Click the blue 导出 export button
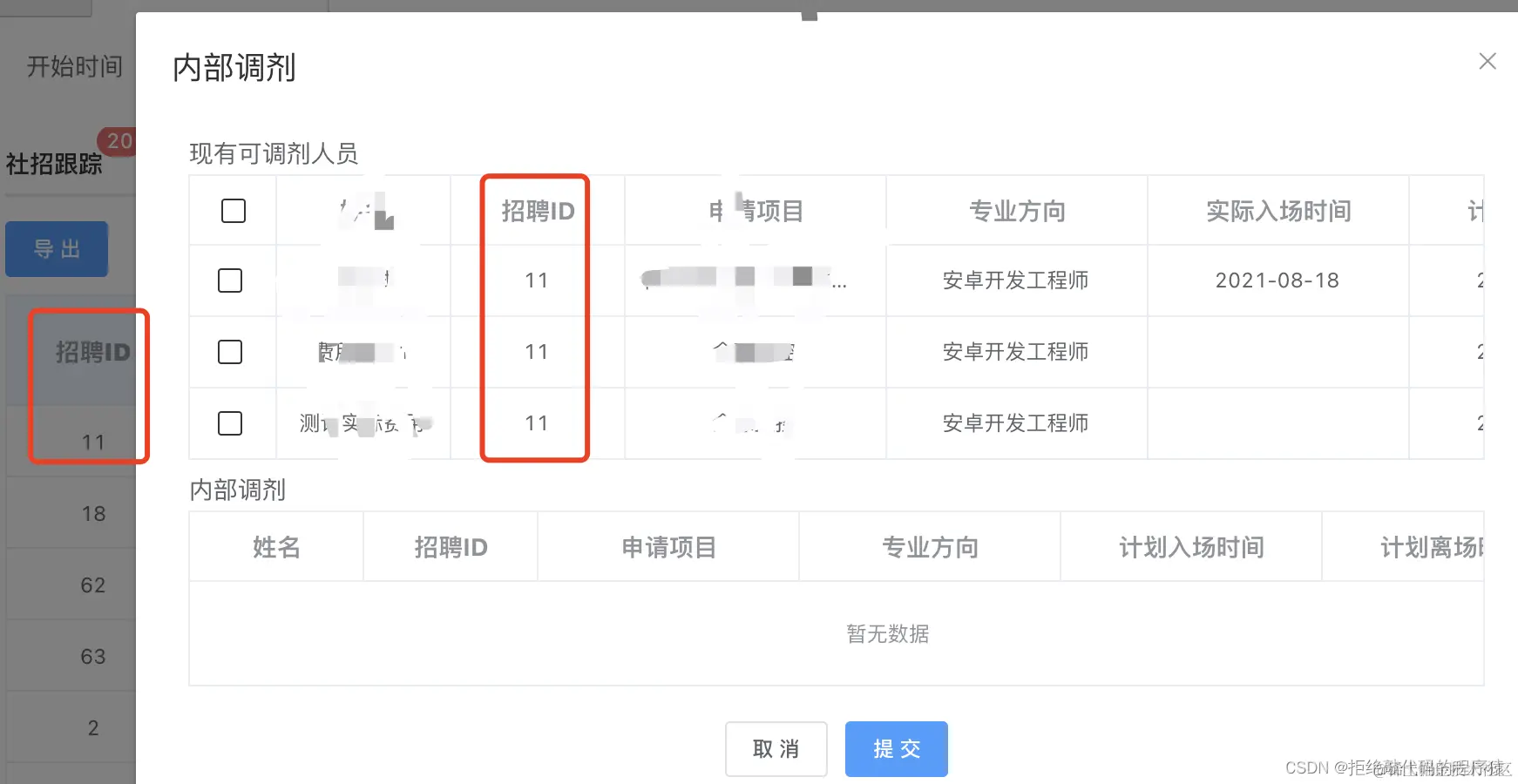The height and width of the screenshot is (784, 1518). [x=56, y=249]
